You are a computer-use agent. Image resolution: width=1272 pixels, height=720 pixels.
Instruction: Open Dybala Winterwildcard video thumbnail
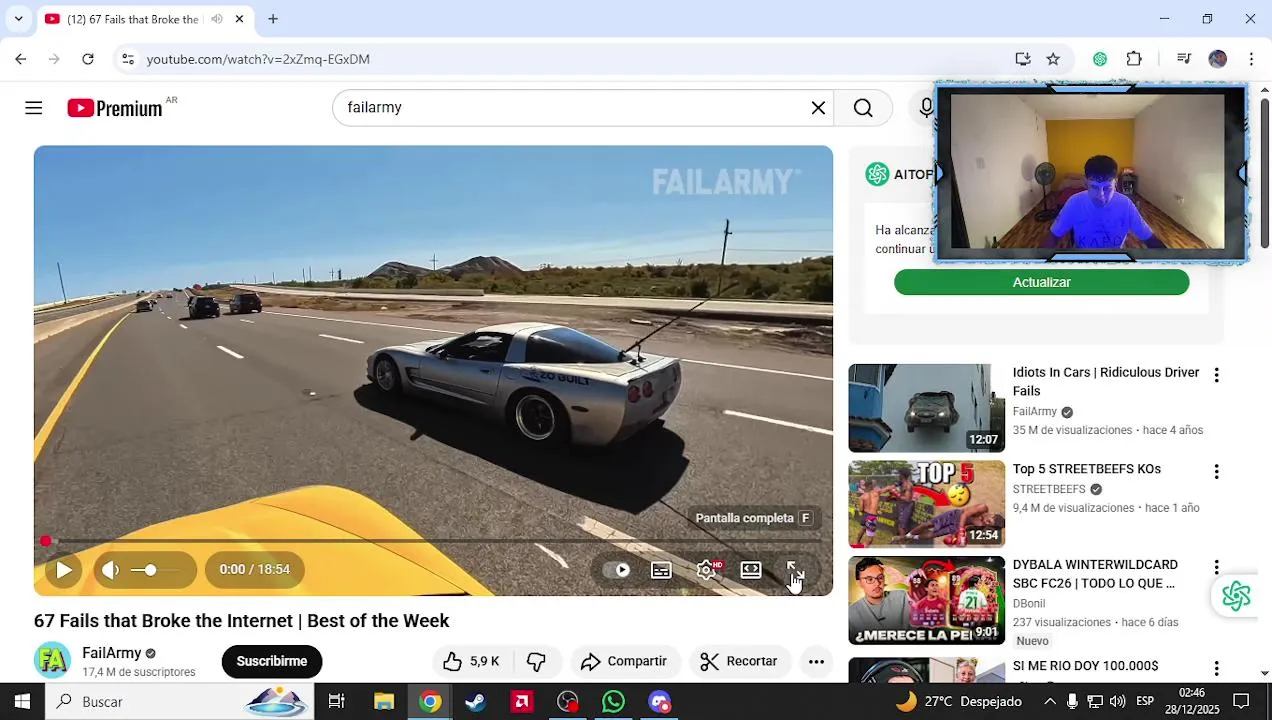pos(926,600)
